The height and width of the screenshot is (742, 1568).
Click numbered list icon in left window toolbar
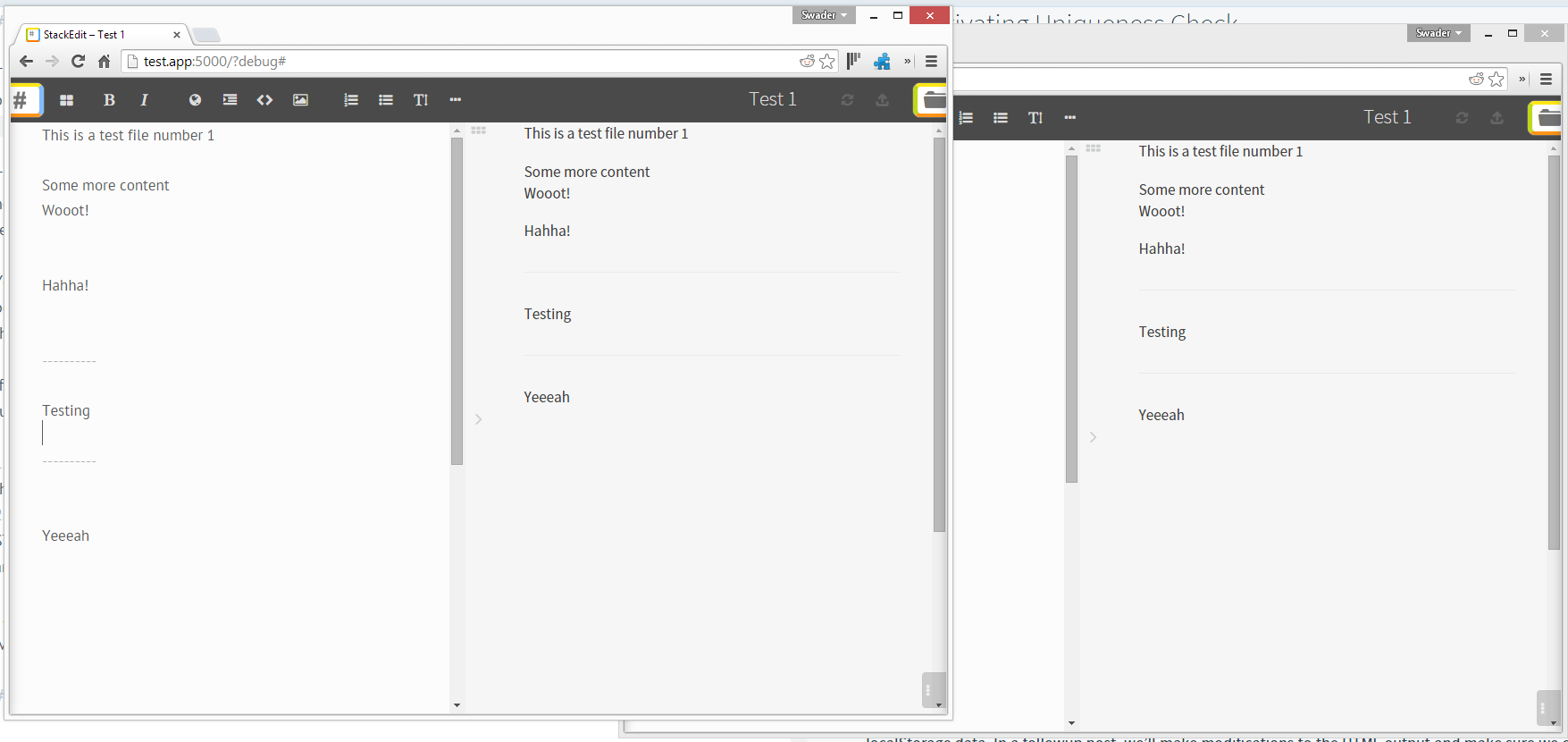(351, 100)
